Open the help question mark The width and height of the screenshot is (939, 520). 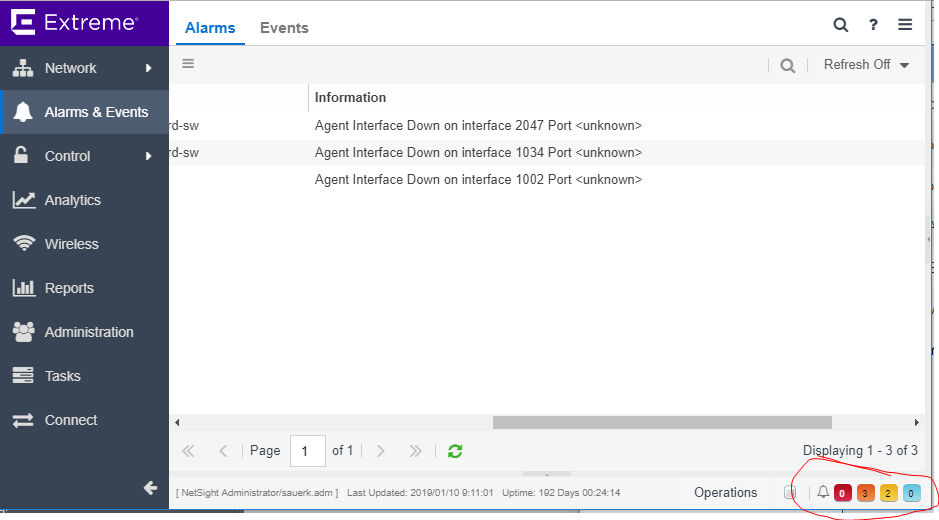pos(873,25)
